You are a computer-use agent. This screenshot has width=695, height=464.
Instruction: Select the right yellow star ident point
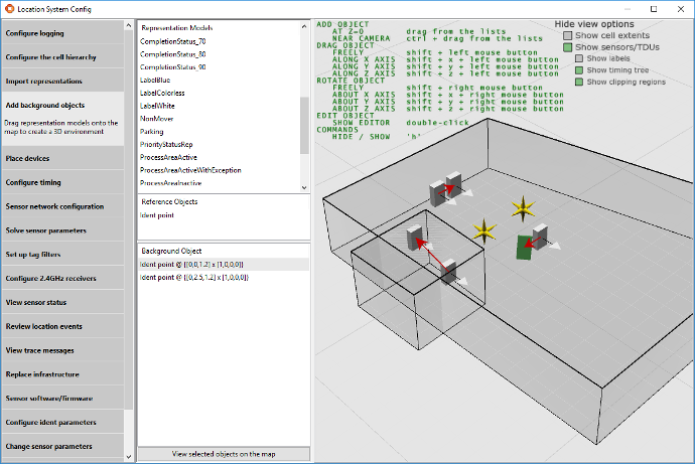pos(523,208)
